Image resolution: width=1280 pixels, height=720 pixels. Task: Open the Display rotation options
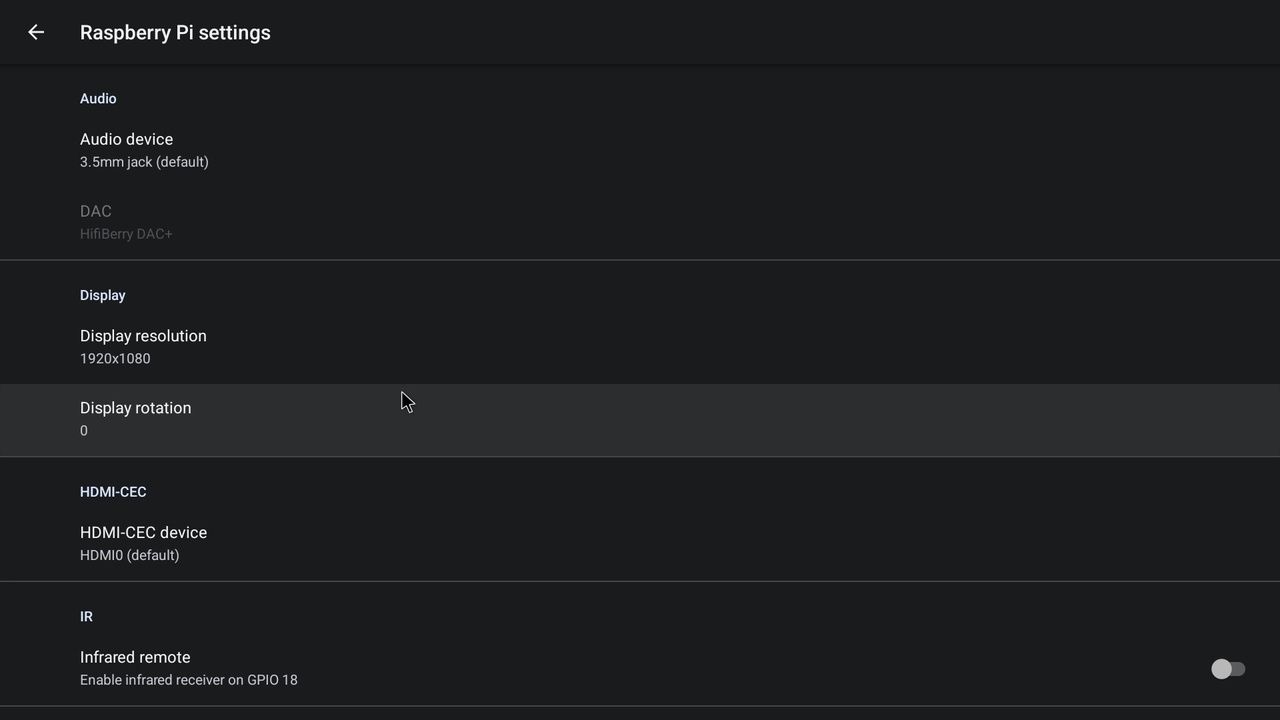point(135,408)
